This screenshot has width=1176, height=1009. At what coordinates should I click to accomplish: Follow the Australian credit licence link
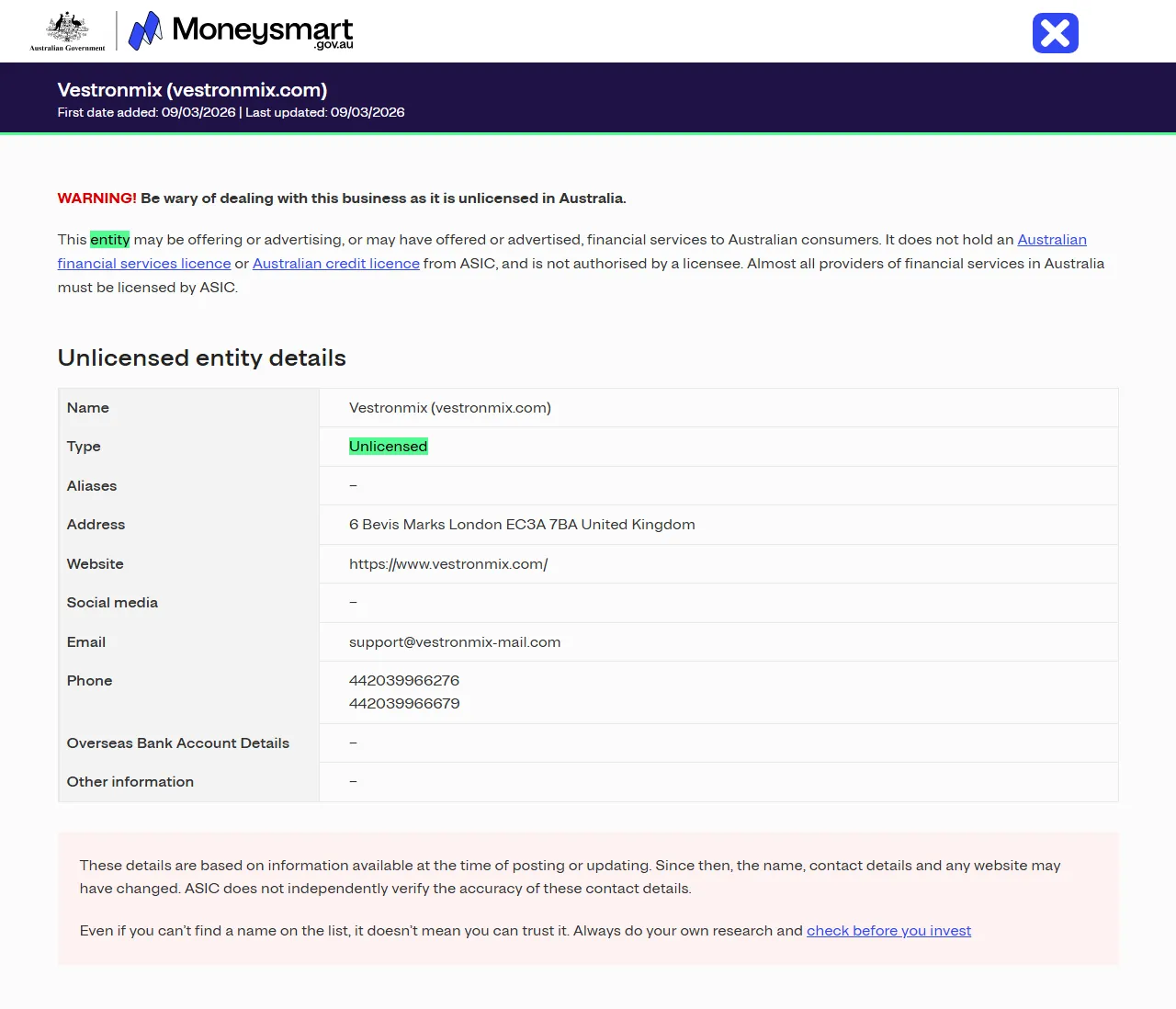(336, 264)
